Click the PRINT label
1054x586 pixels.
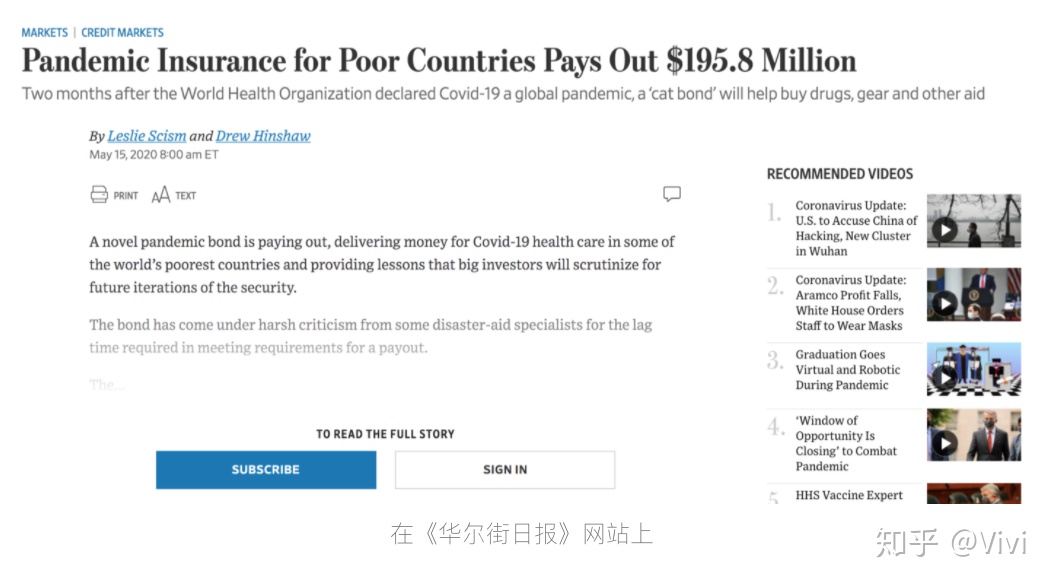click(x=126, y=196)
